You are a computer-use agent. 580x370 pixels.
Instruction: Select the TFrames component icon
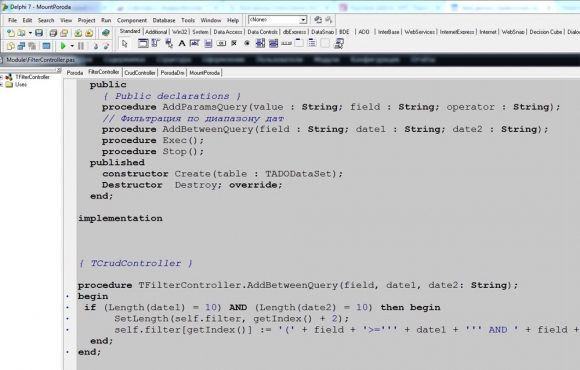tap(143, 43)
